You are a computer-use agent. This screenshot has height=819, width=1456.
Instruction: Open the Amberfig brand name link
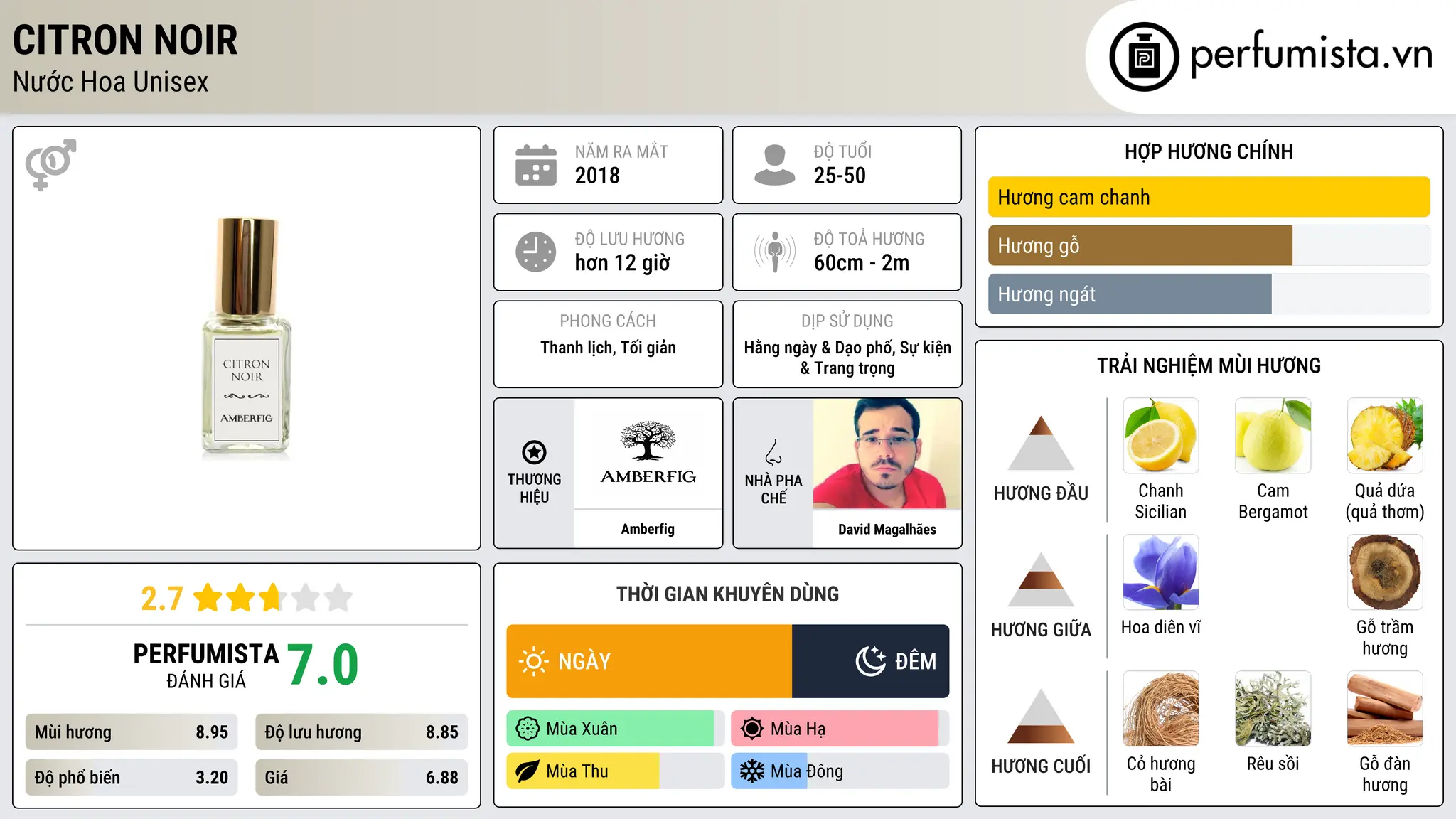pos(648,529)
